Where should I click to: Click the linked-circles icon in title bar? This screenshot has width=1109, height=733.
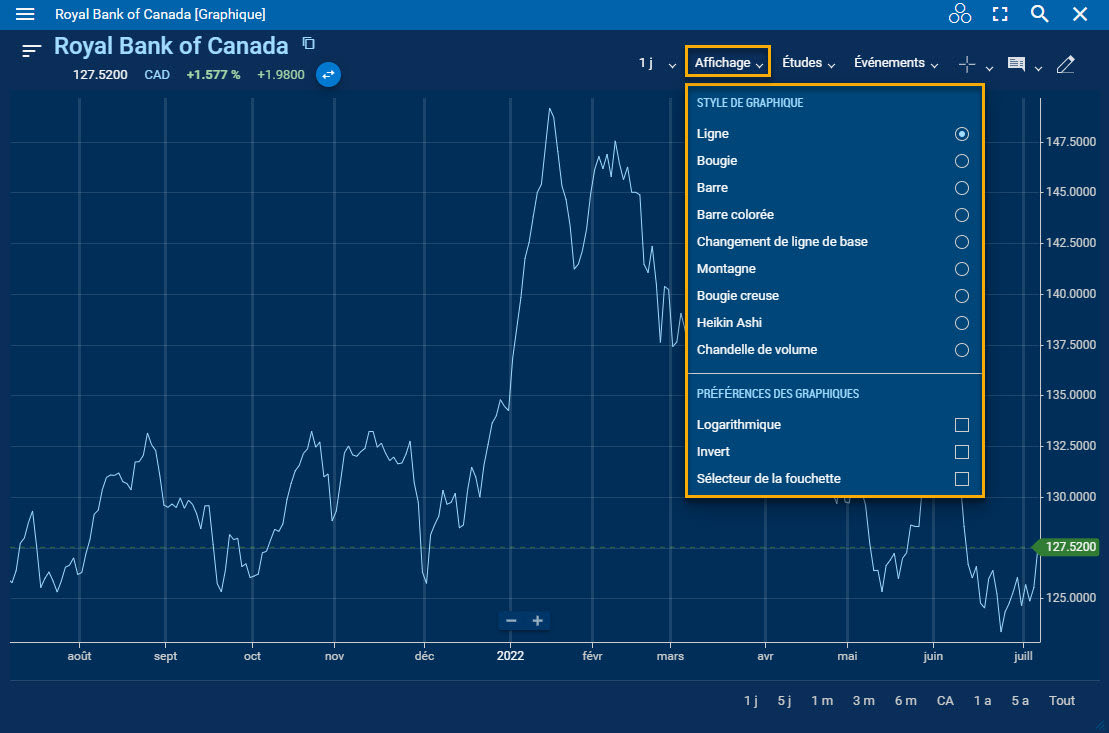960,14
